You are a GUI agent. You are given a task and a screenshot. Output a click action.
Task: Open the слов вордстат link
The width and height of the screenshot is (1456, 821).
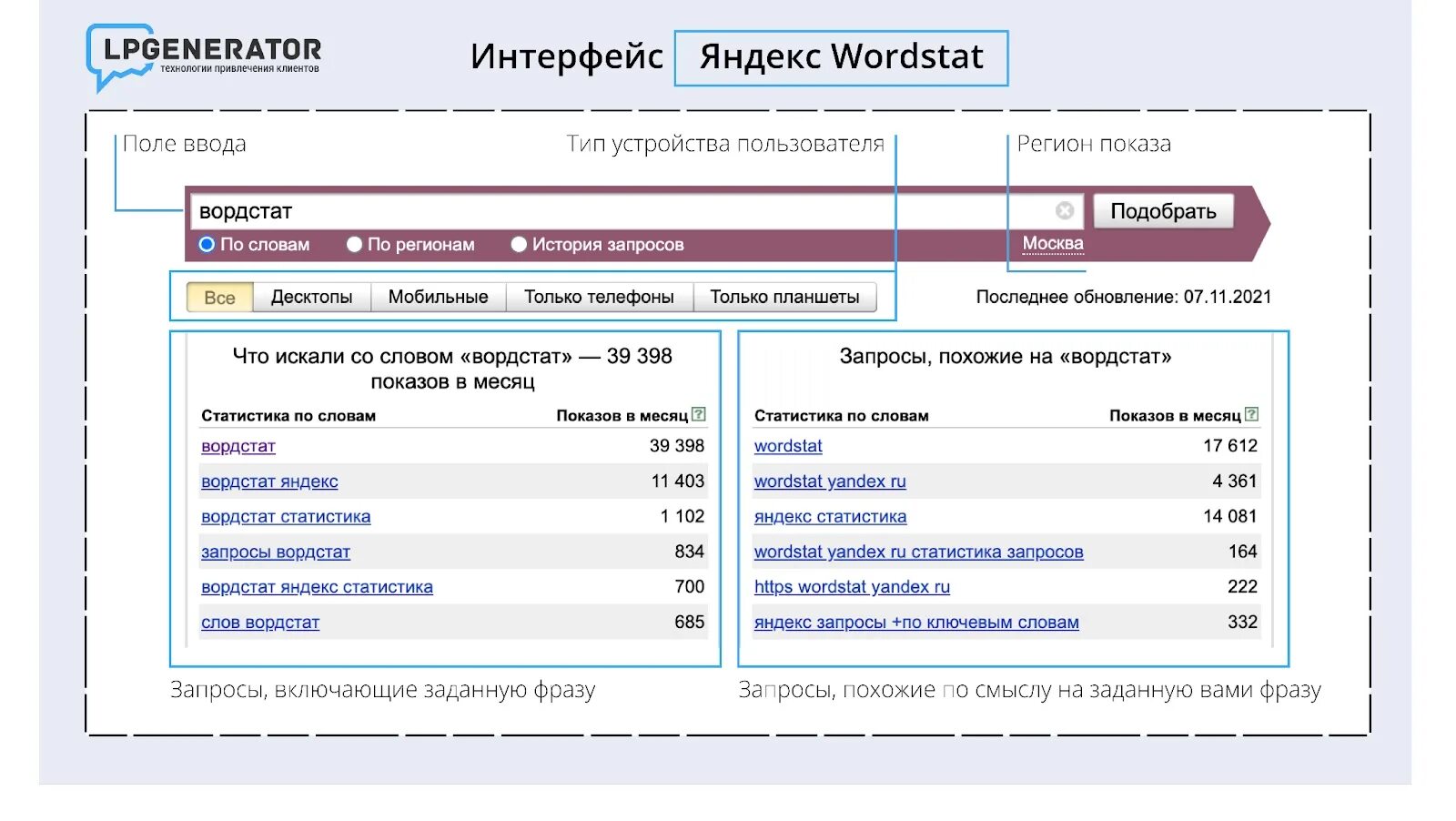260,623
